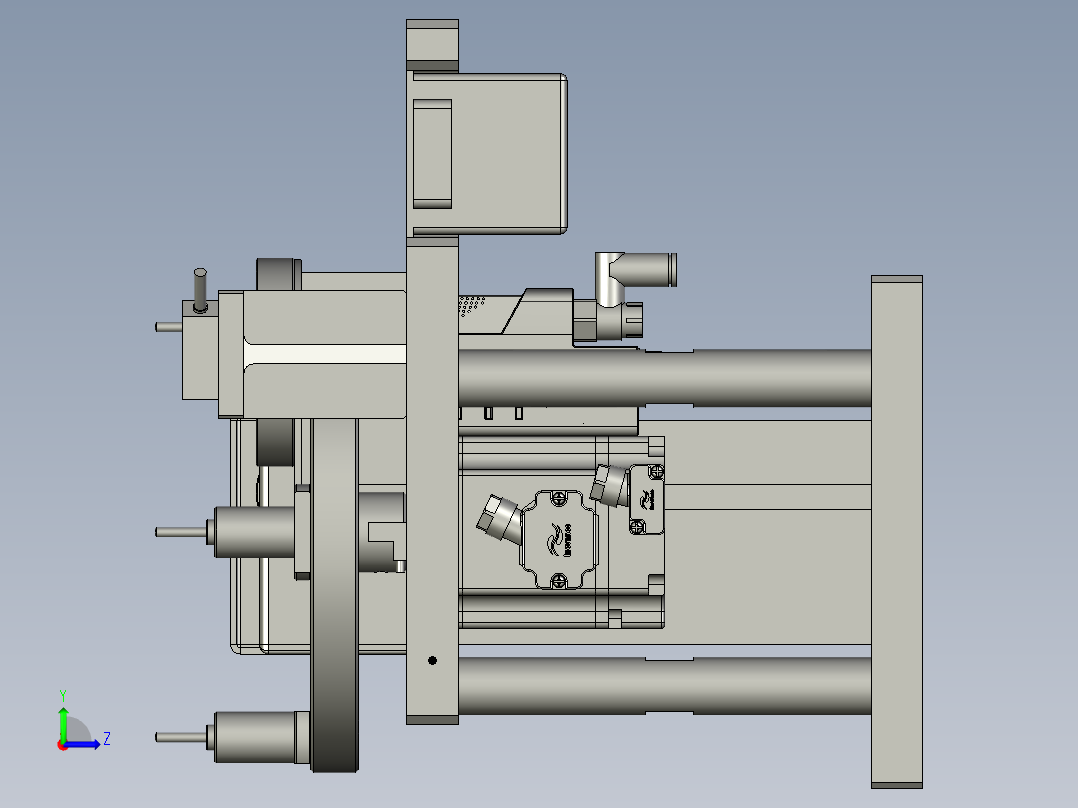The image size is (1078, 808).
Task: Select the large octagonal motor connector cover
Action: pos(558,539)
